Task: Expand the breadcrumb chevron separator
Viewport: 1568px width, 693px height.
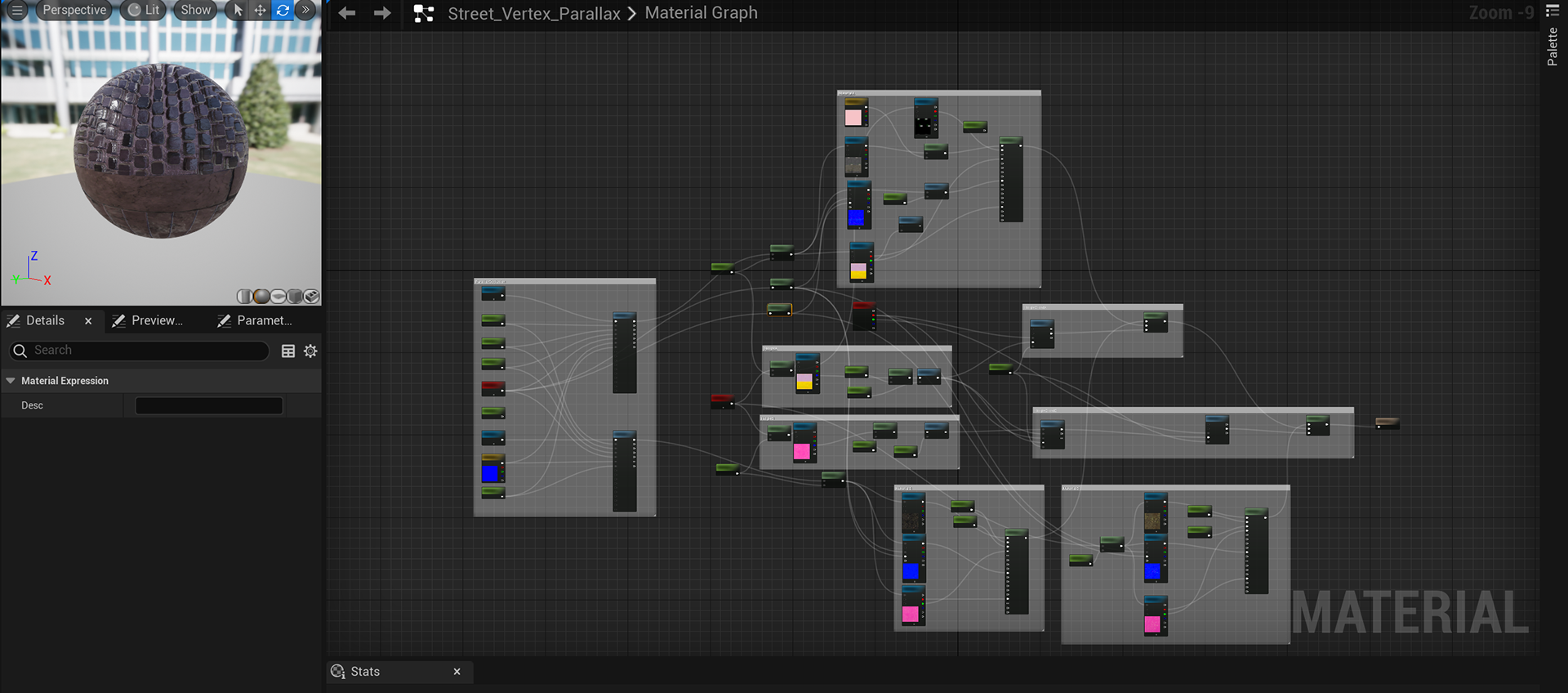Action: coord(632,14)
